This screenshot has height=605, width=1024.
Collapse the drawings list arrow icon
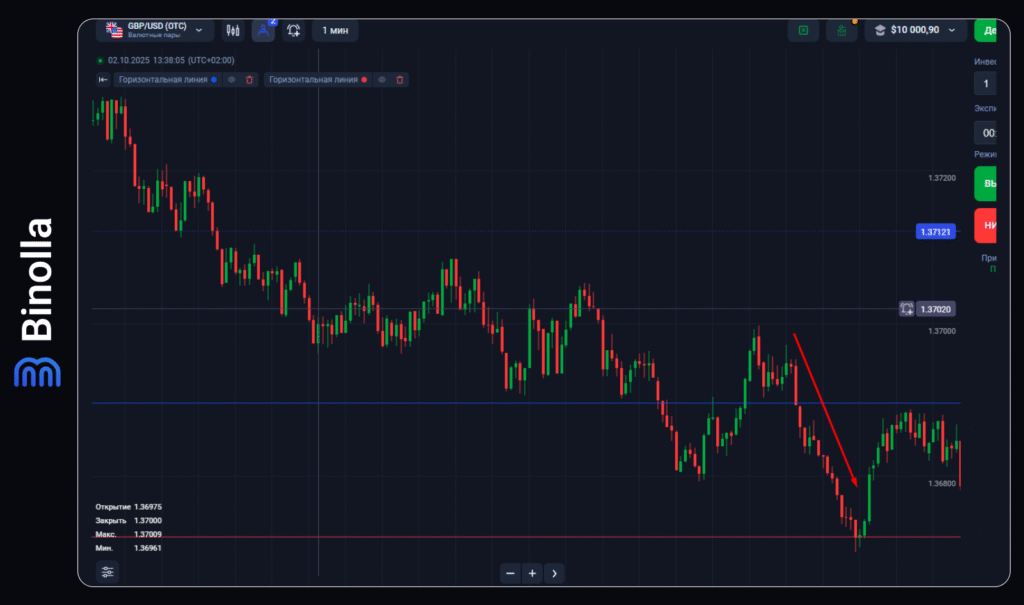tap(103, 80)
